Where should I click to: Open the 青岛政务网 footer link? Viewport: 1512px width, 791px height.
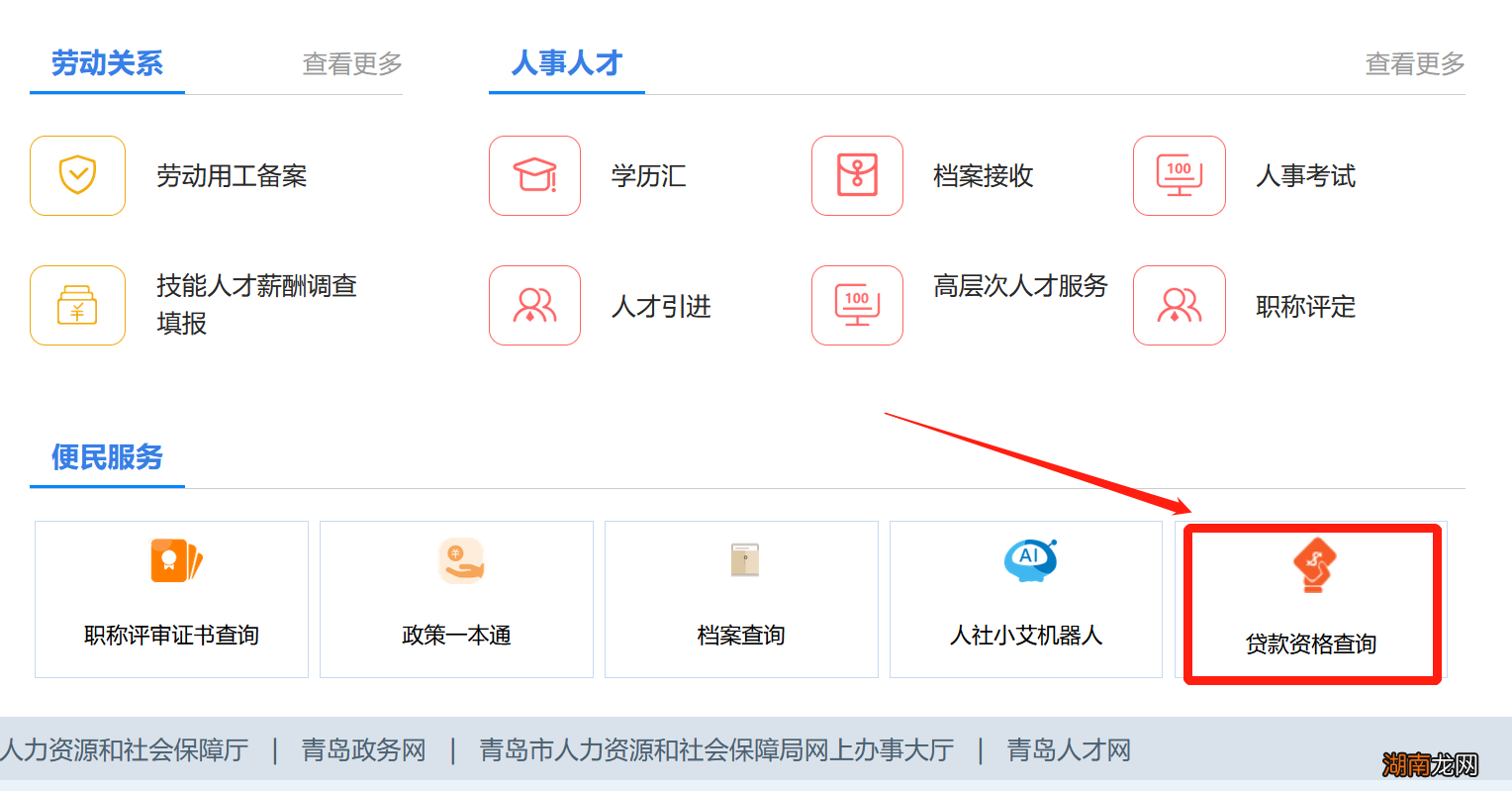pyautogui.click(x=363, y=751)
